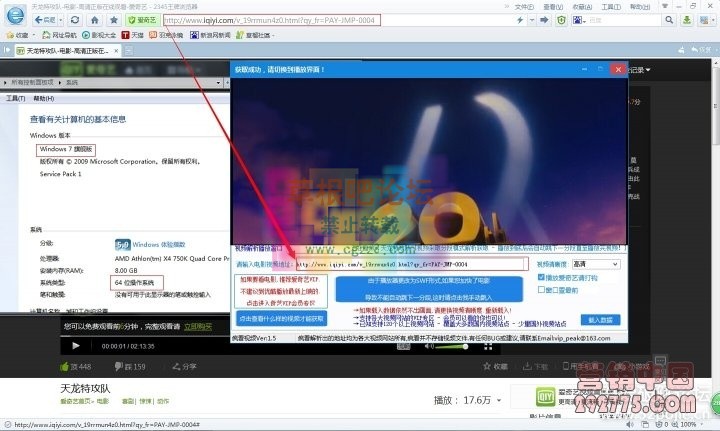Viewport: 720px width, 431px height.
Task: Click the video player volume slider
Action: 450,347
